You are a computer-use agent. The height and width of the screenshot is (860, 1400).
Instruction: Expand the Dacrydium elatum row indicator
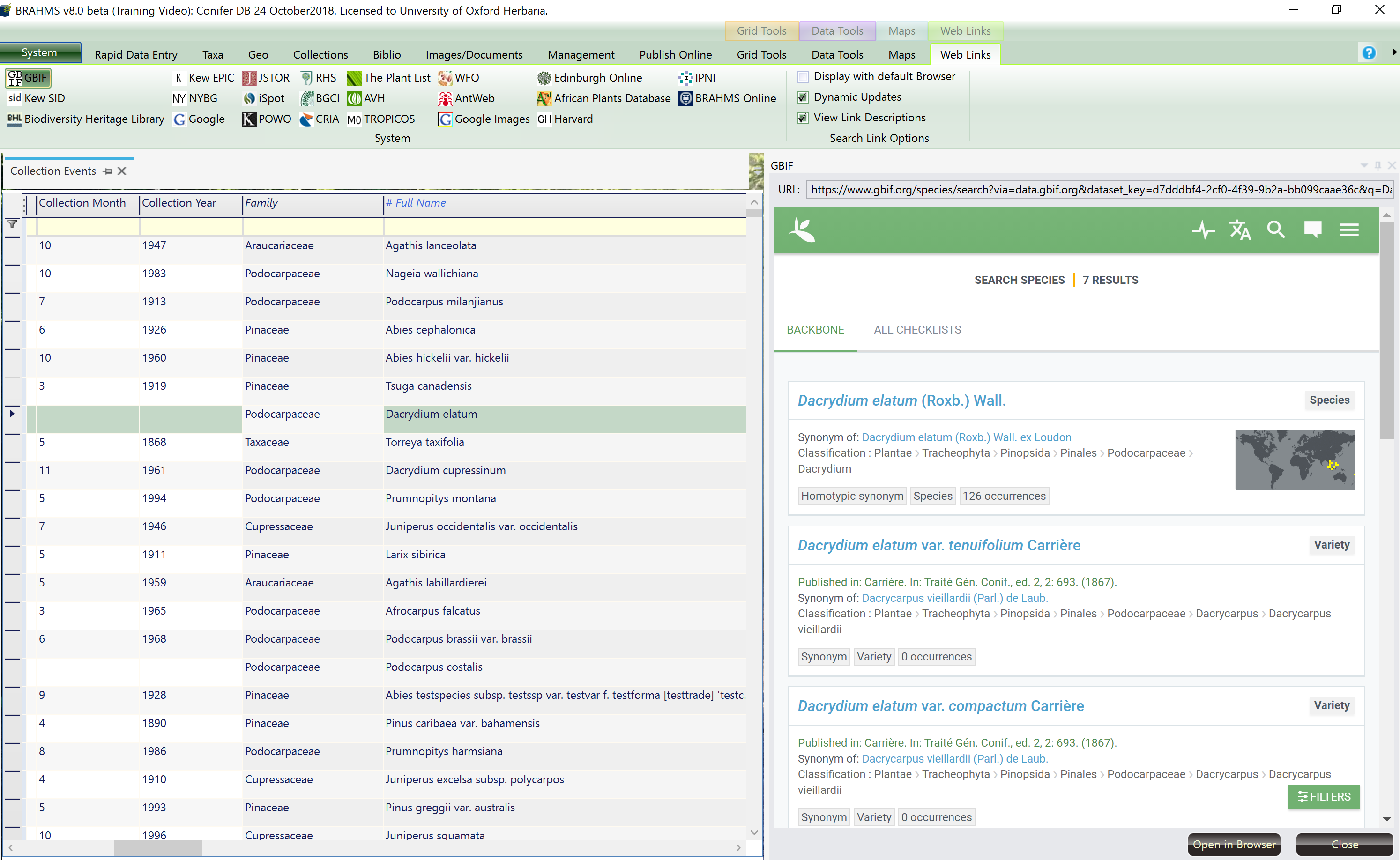[x=12, y=414]
